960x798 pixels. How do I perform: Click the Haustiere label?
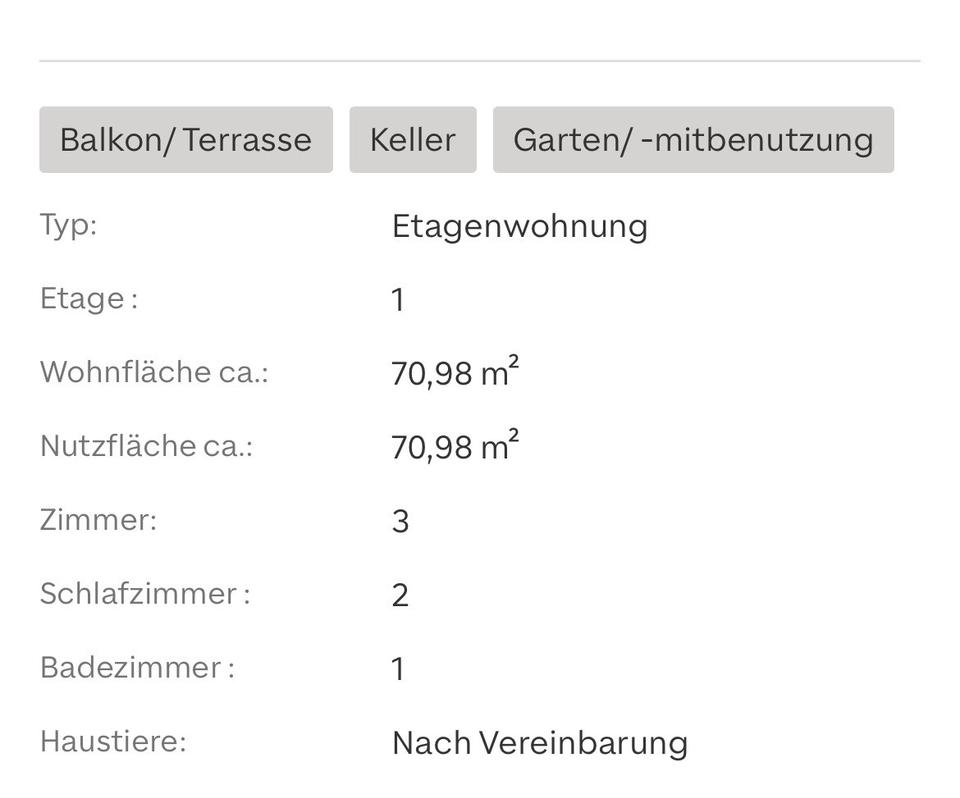[113, 742]
